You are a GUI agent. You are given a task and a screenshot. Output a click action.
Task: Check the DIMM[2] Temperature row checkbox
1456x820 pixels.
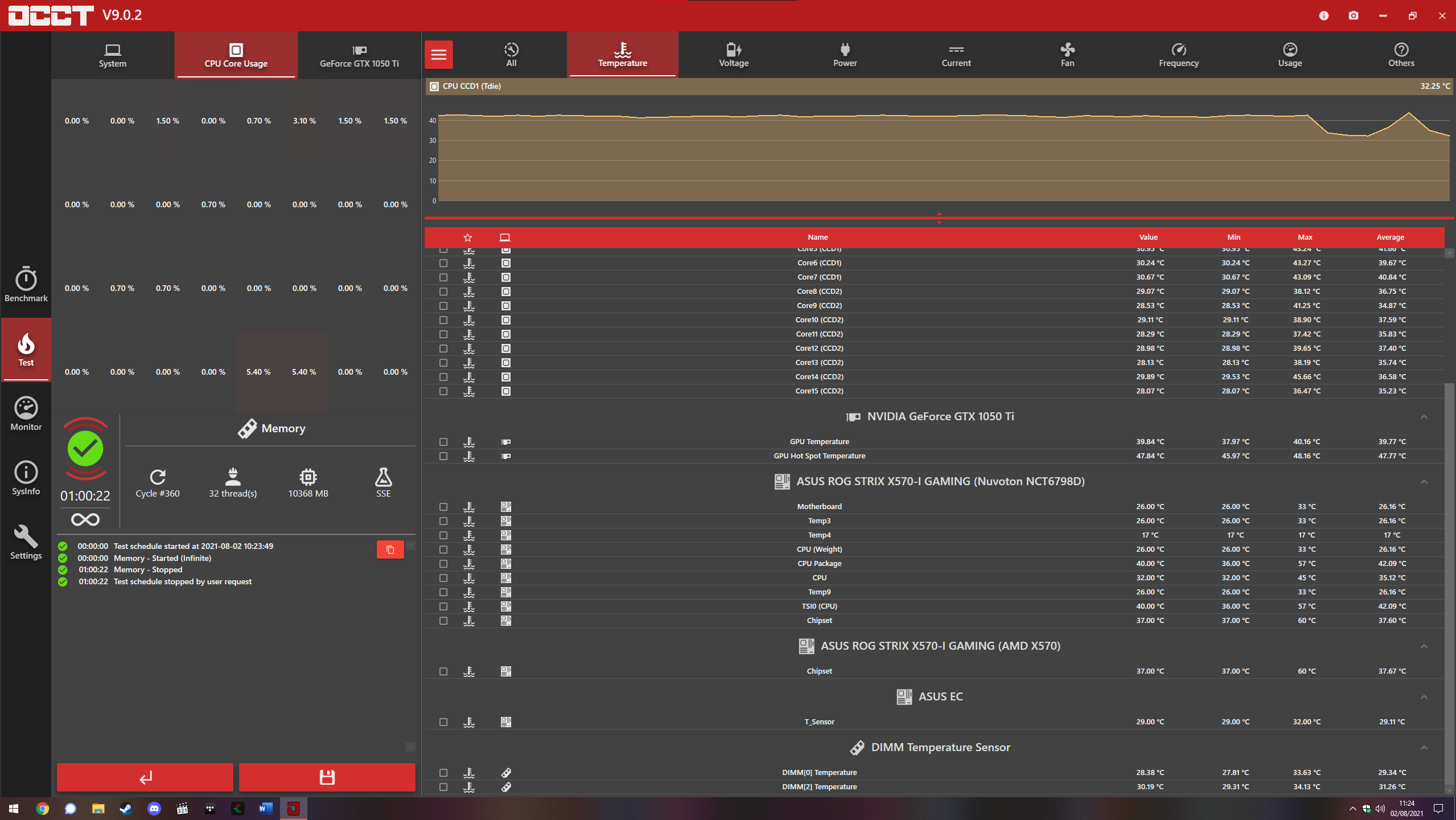click(443, 787)
